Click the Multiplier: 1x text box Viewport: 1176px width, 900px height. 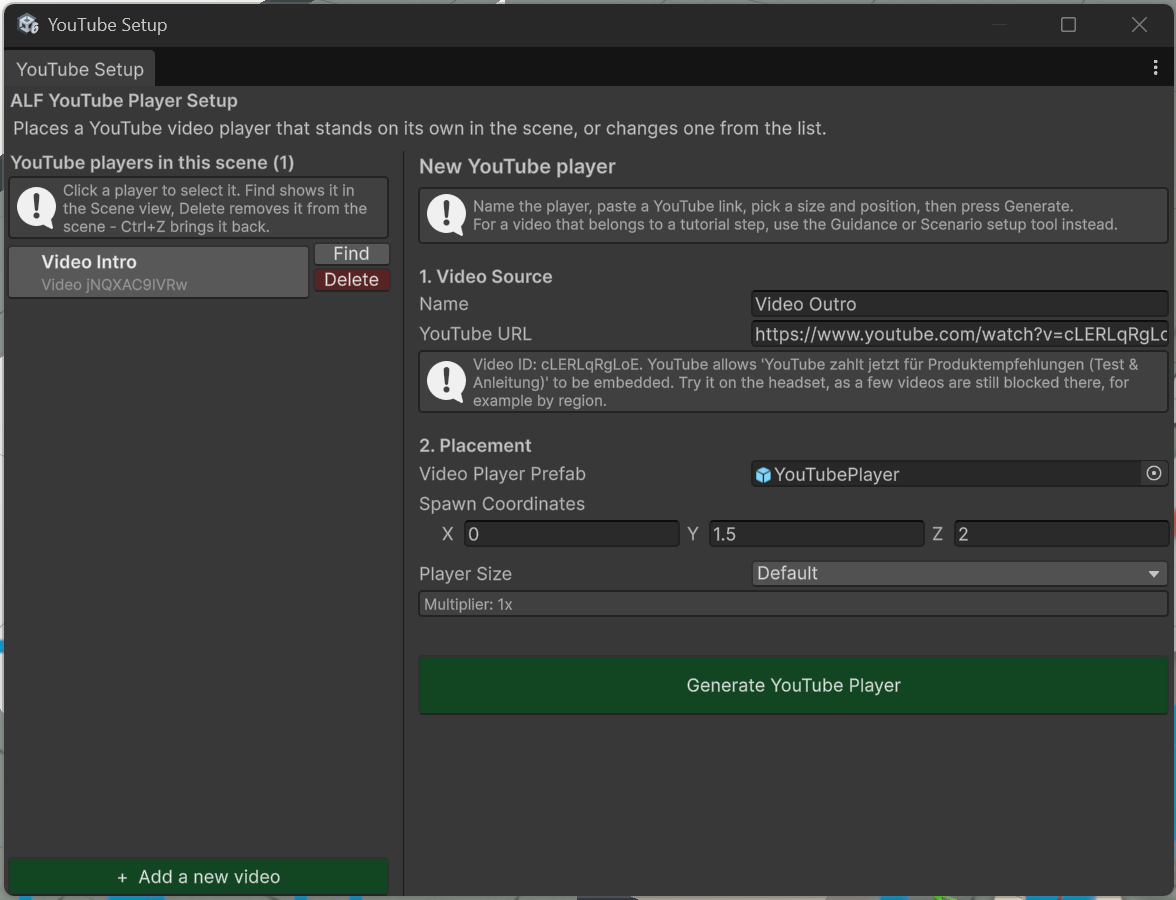point(793,604)
